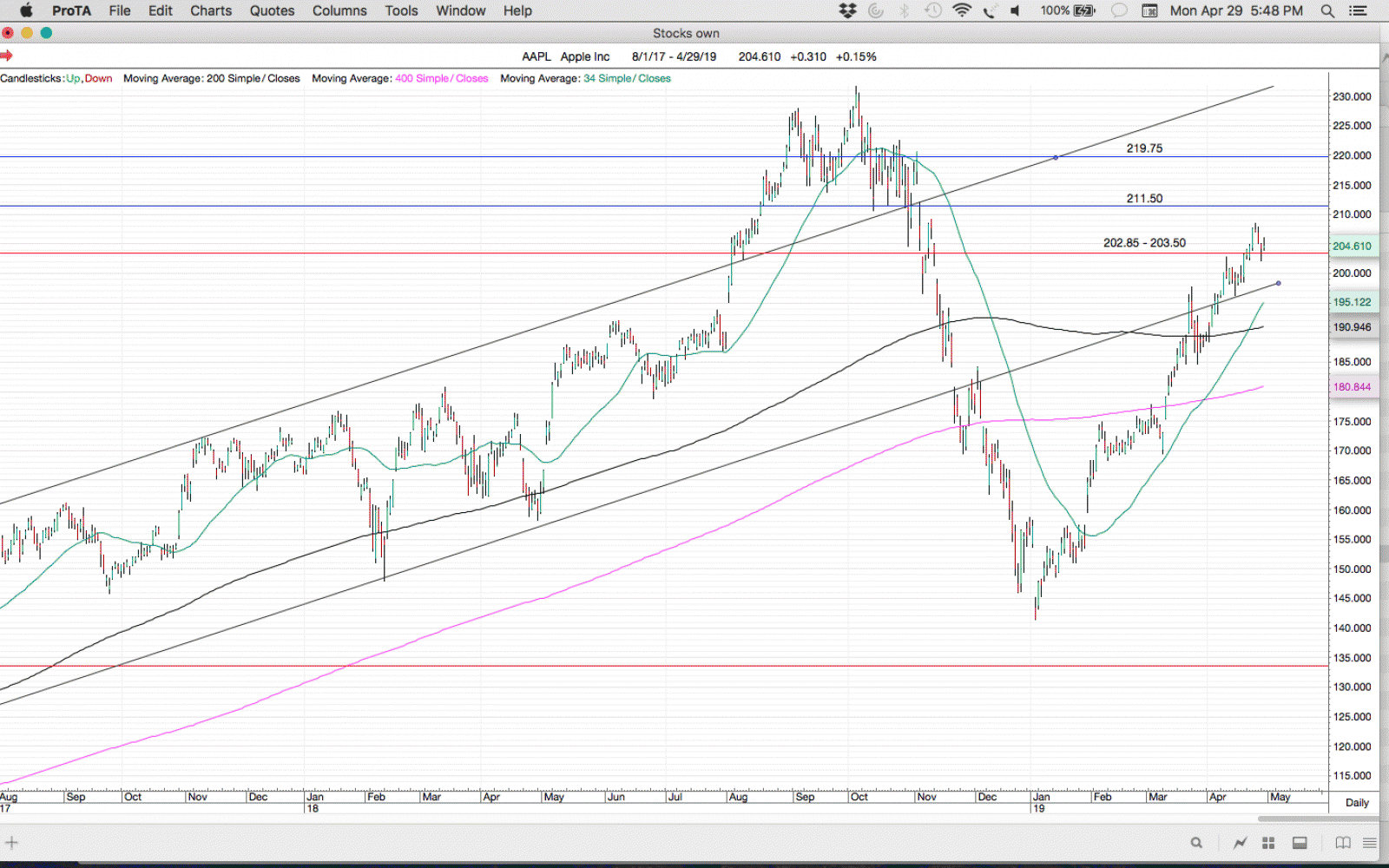
Task: Click the Jan 19 label on time axis
Action: click(1041, 802)
